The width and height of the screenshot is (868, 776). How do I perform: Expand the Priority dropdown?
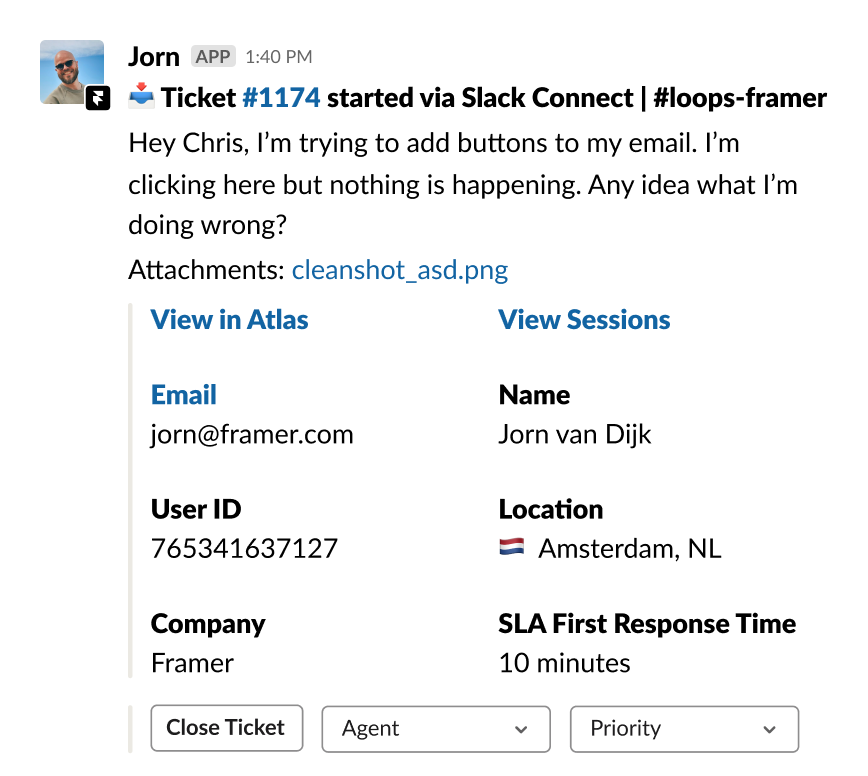(684, 729)
